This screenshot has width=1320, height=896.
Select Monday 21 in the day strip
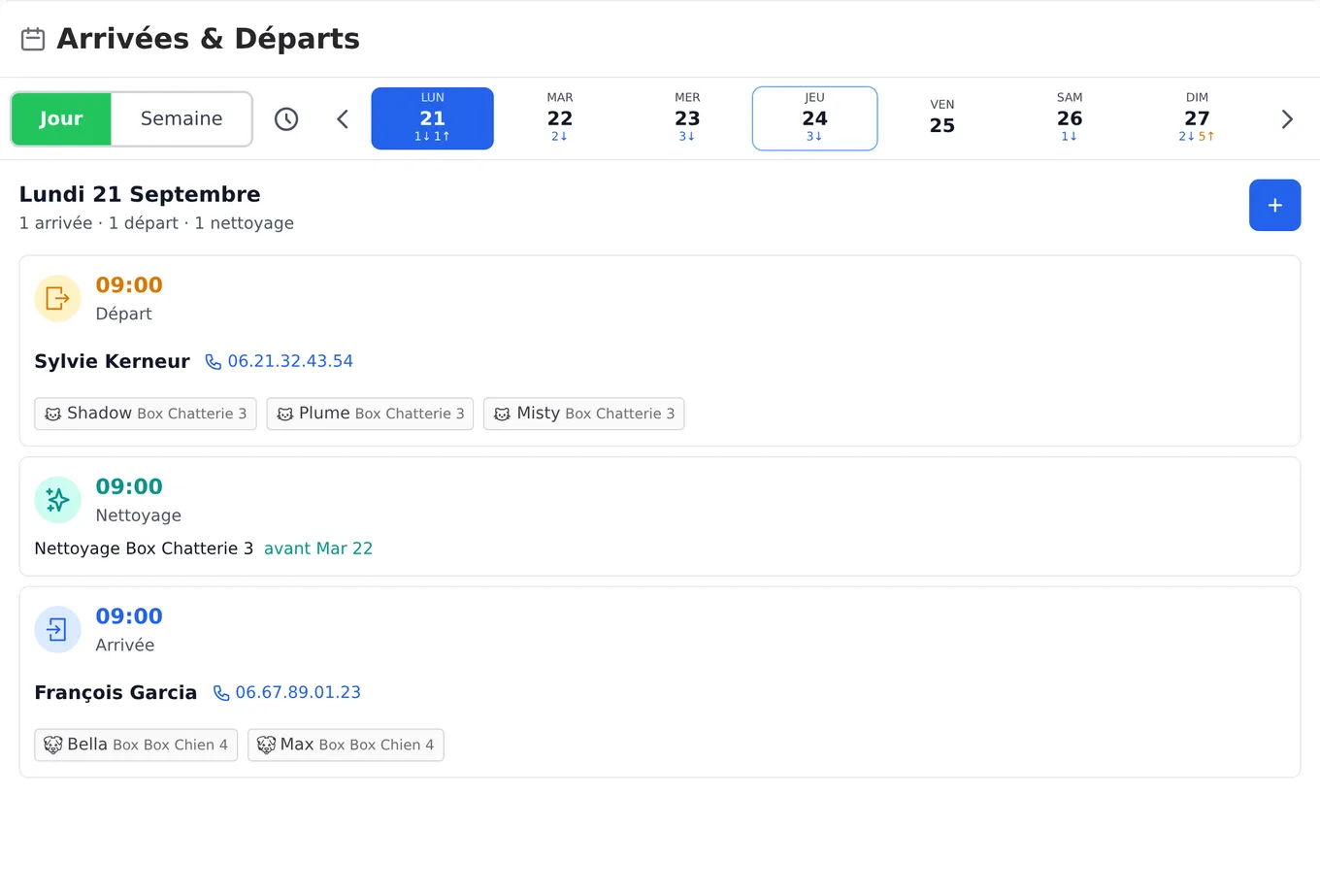coord(432,118)
